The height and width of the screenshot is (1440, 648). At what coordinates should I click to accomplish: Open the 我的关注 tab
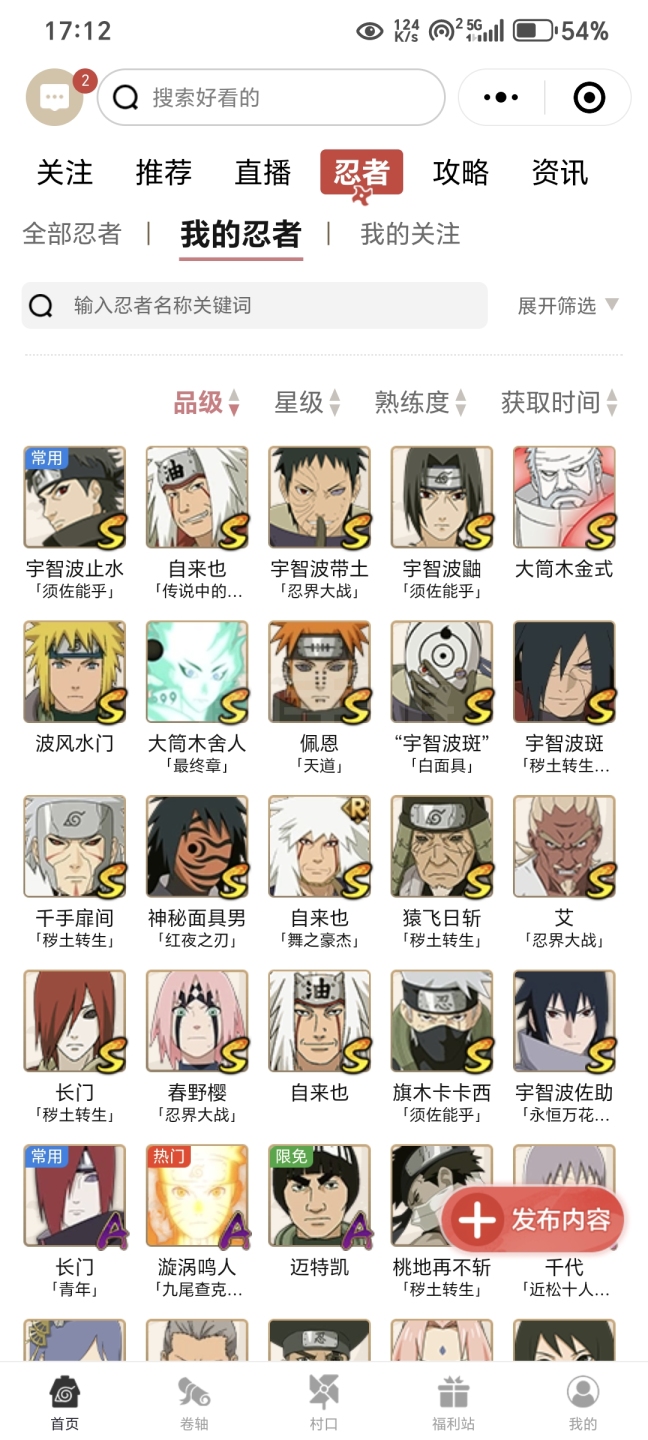point(410,234)
